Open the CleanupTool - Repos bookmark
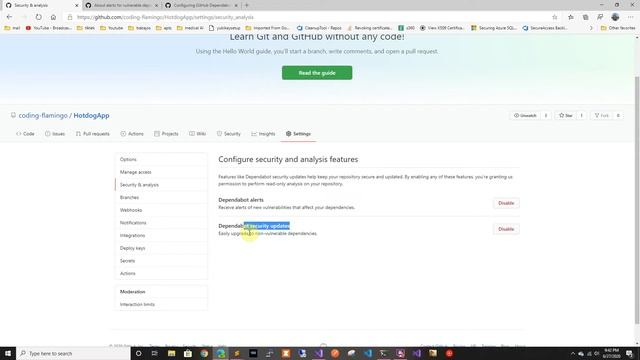 click(x=319, y=28)
